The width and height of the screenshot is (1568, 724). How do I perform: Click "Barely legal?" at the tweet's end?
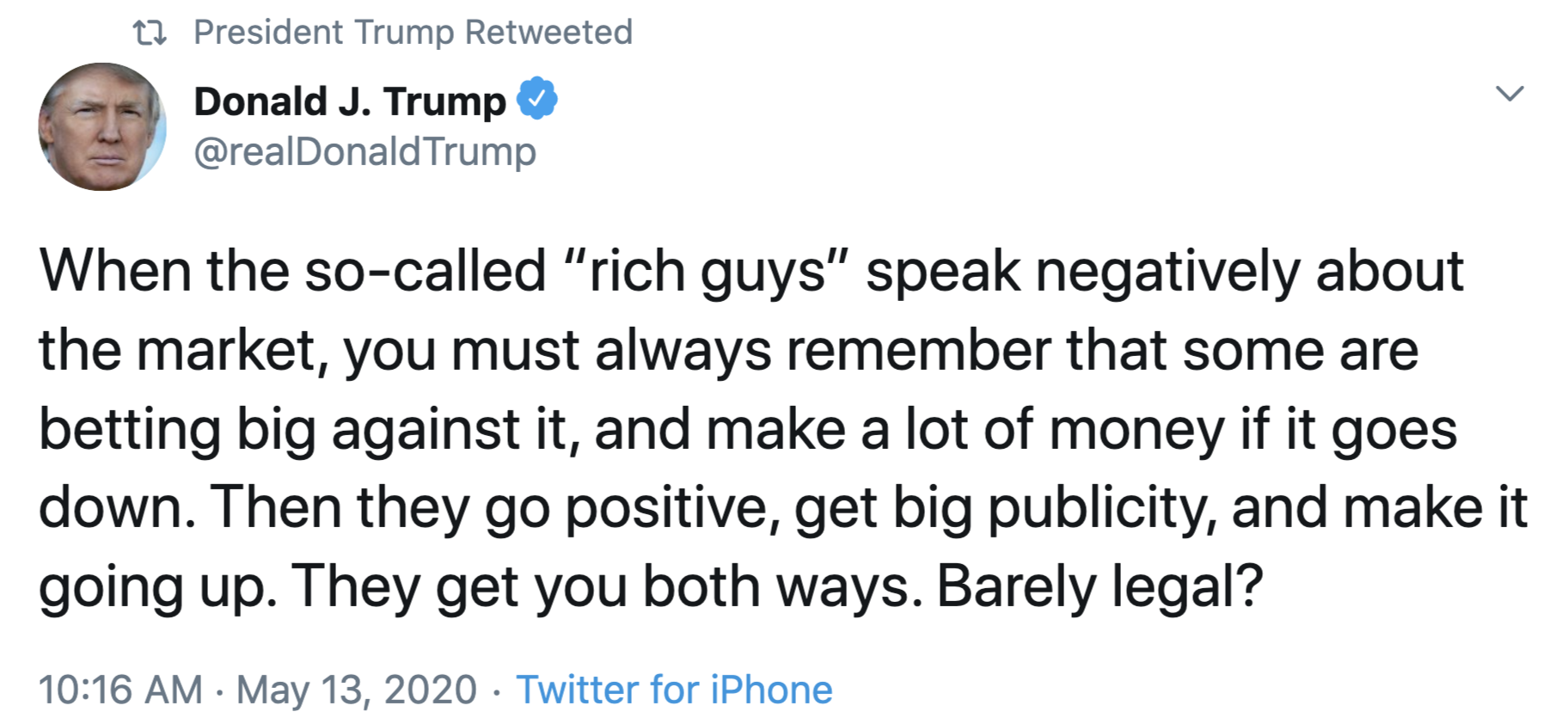coord(1099,587)
